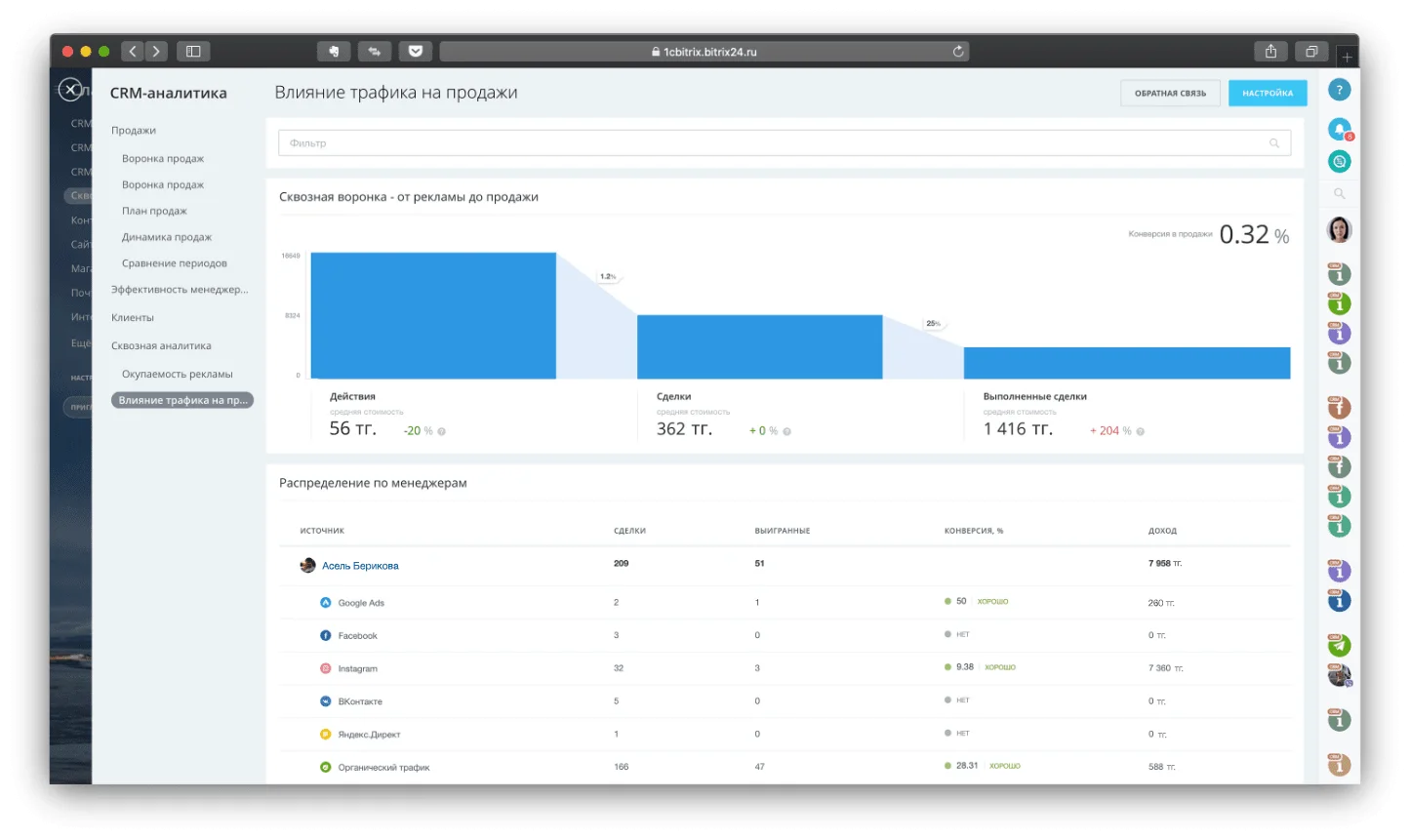The height and width of the screenshot is (840, 1410).
Task: Click the Настройка button
Action: 1268,94
